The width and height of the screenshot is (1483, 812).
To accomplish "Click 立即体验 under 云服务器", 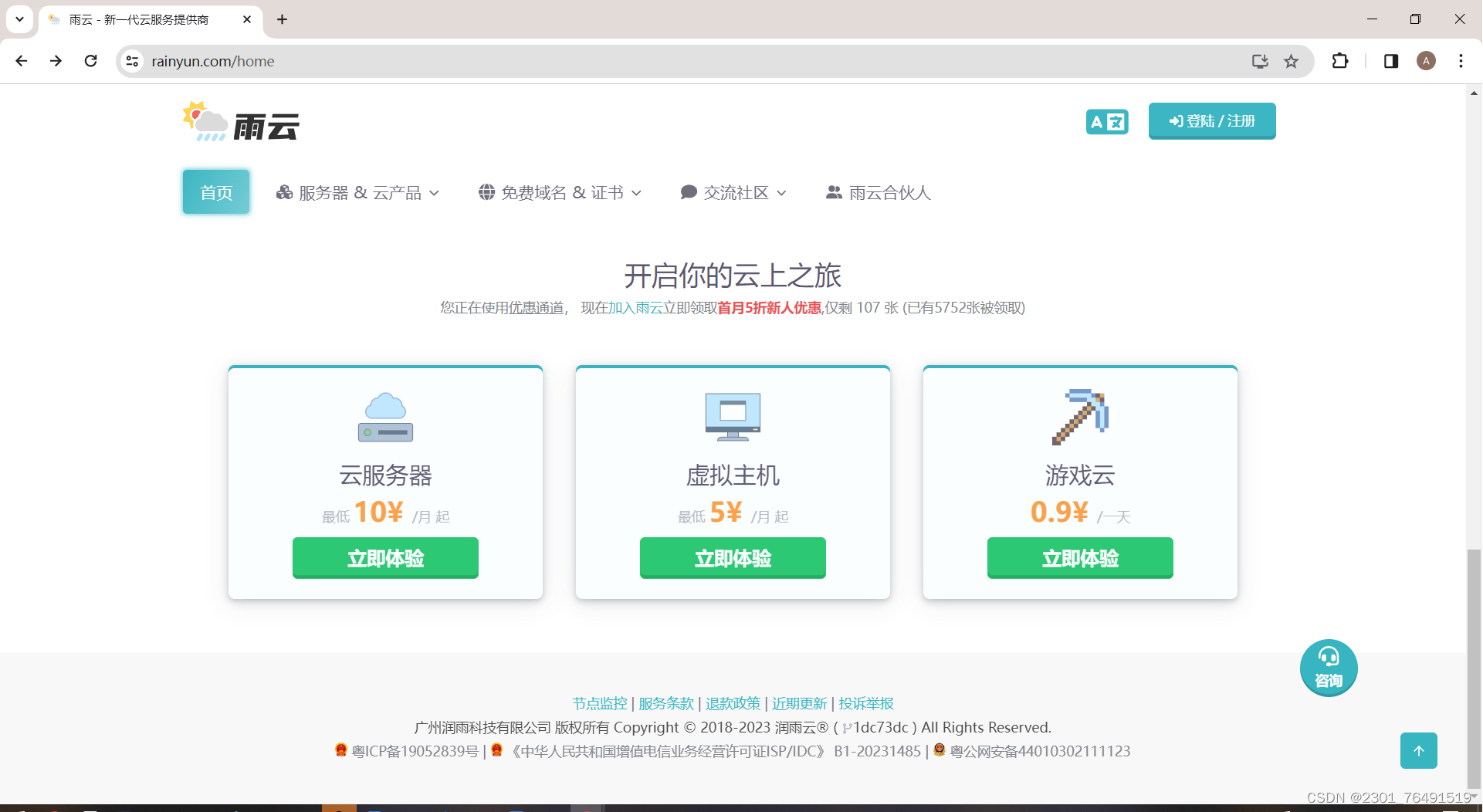I will [x=385, y=558].
